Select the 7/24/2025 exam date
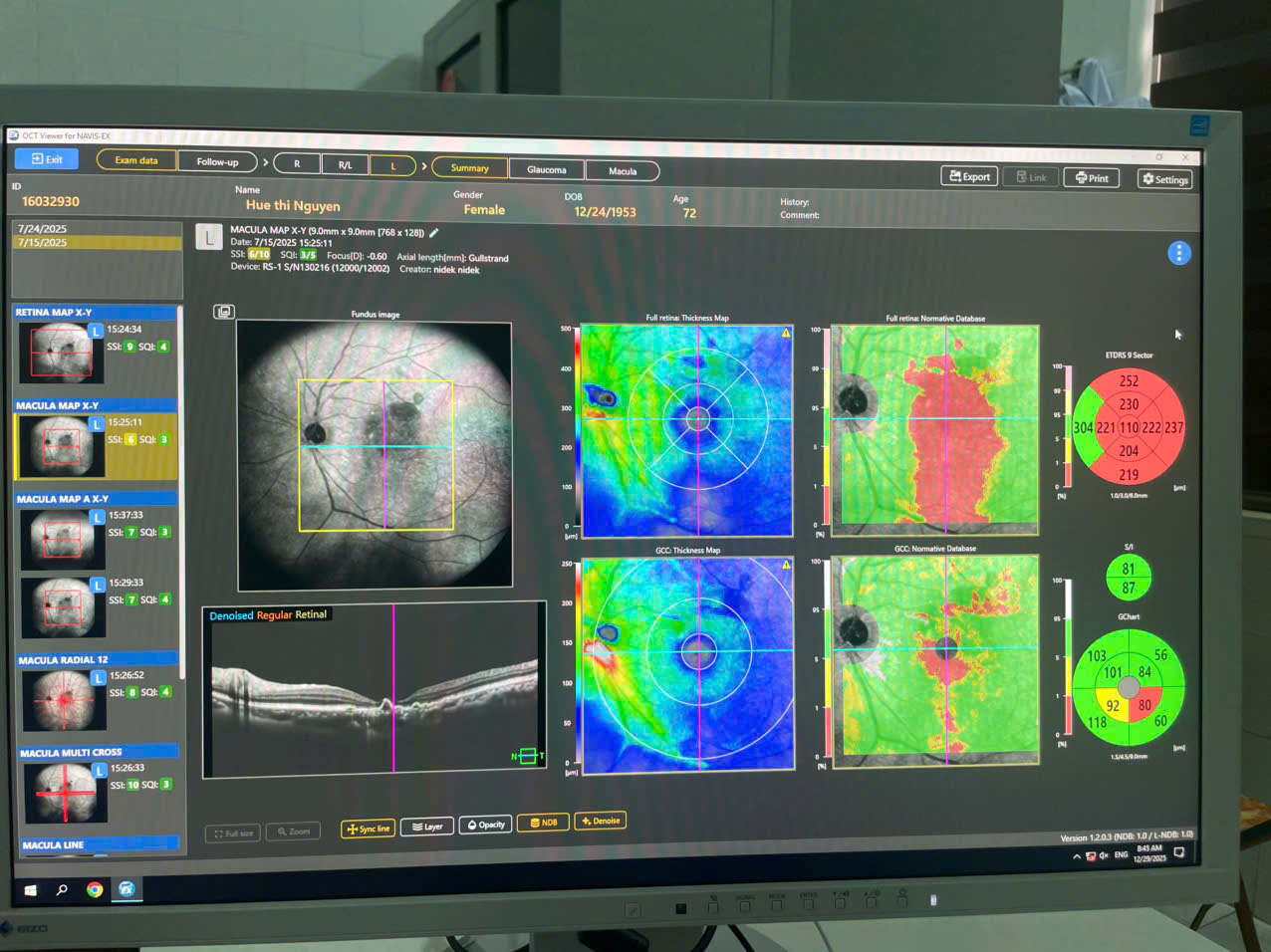The image size is (1271, 952). (x=43, y=229)
